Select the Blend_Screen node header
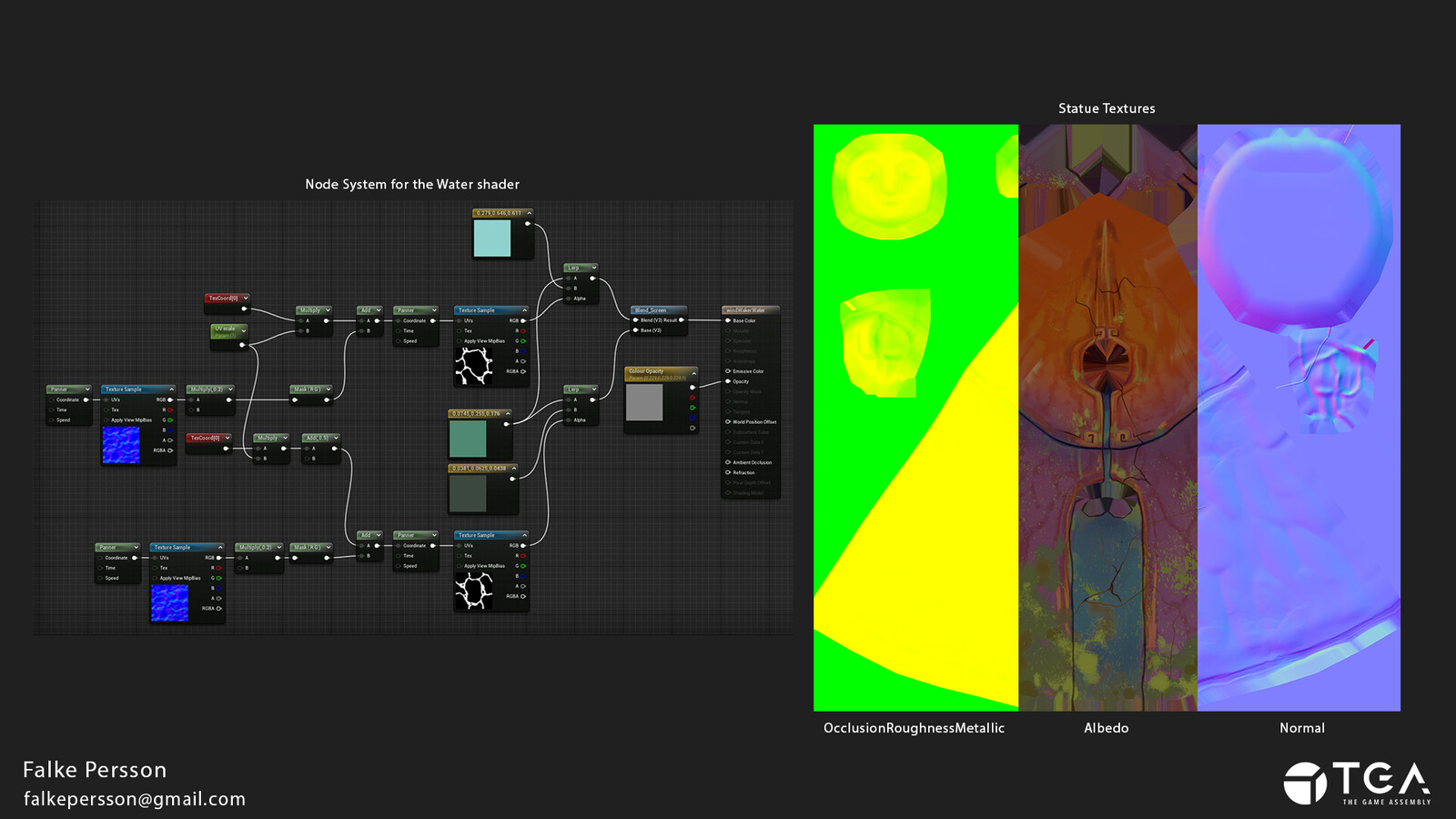1456x819 pixels. pos(658,310)
